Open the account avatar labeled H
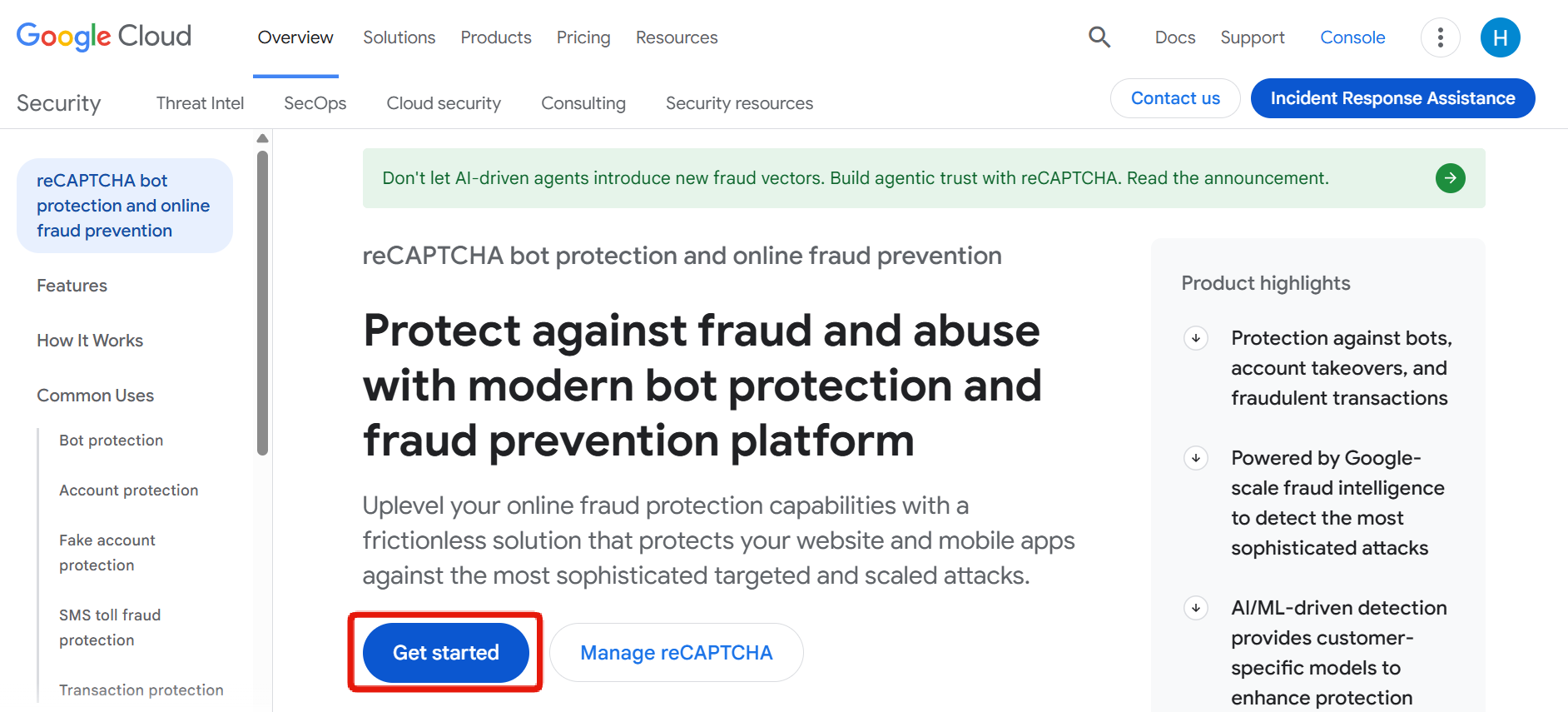Screen dimensions: 1568x712 pyautogui.click(x=1500, y=37)
